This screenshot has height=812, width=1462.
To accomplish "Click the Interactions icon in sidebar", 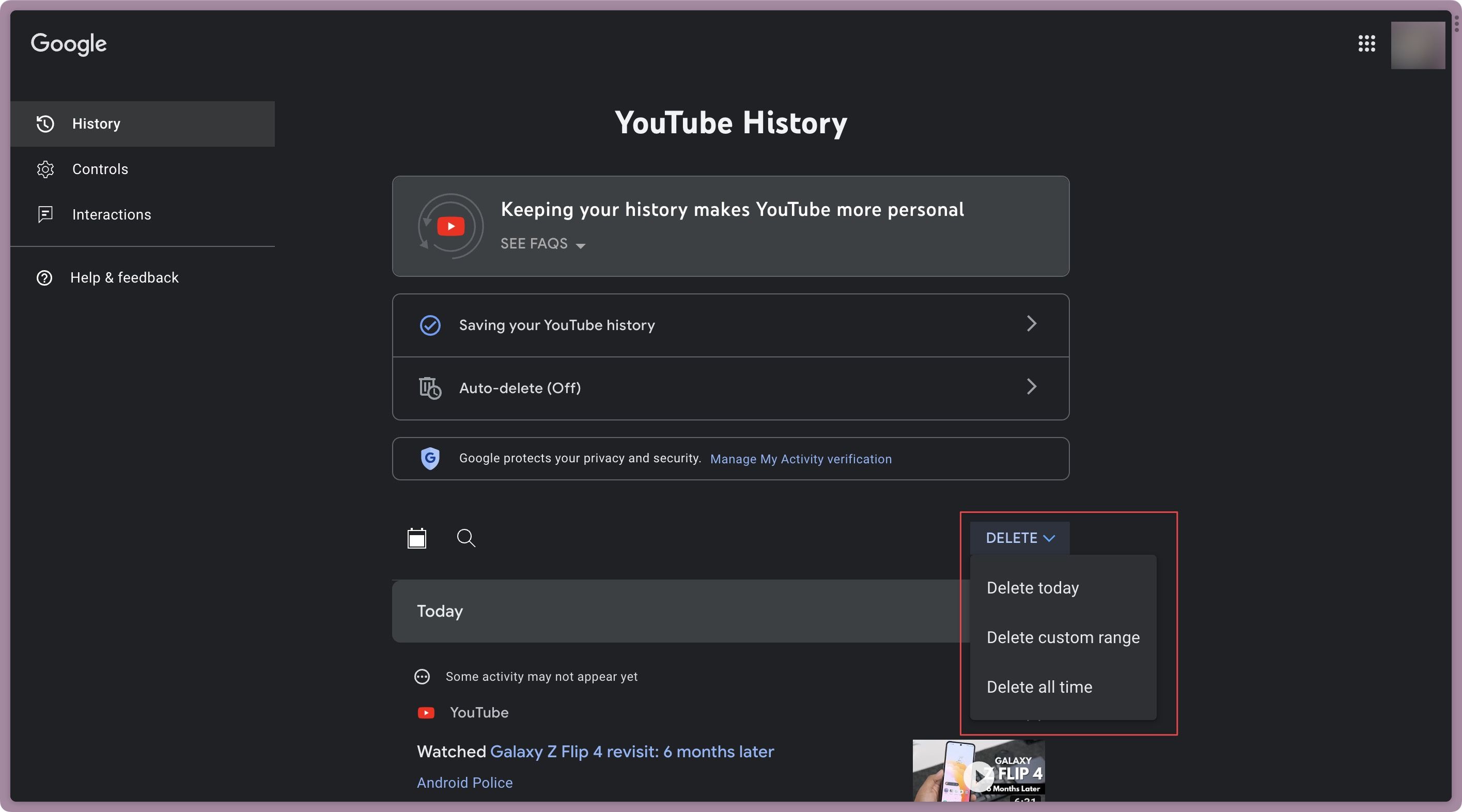I will (44, 215).
